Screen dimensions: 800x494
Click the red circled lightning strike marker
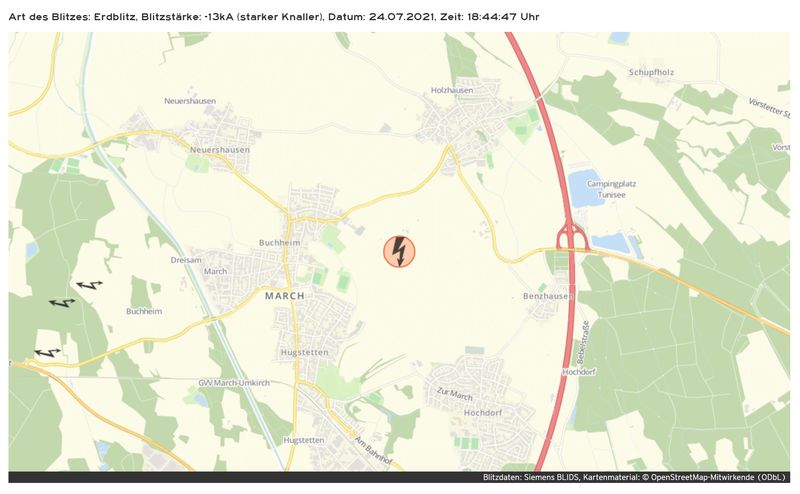pos(399,252)
